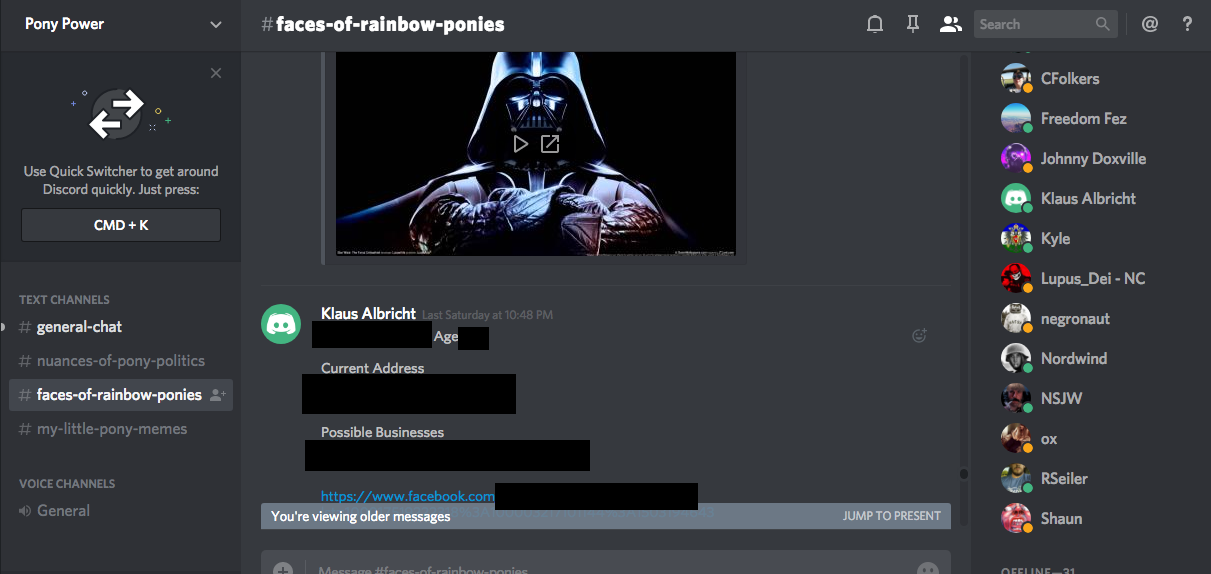Click invite icon on faces-of-rainbow-ponies channel
This screenshot has height=574, width=1211.
pyautogui.click(x=217, y=395)
